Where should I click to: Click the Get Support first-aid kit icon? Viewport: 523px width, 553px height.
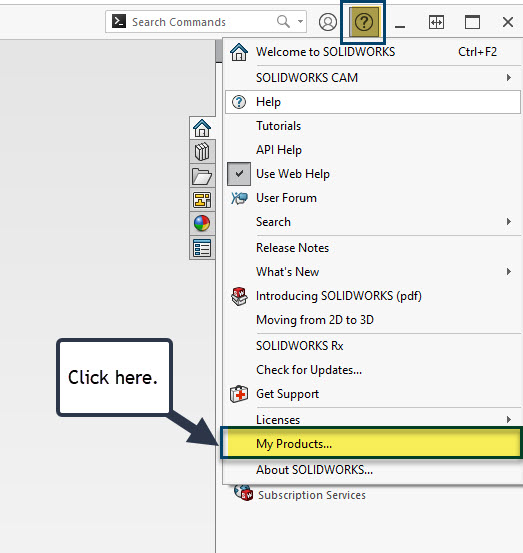[x=239, y=394]
